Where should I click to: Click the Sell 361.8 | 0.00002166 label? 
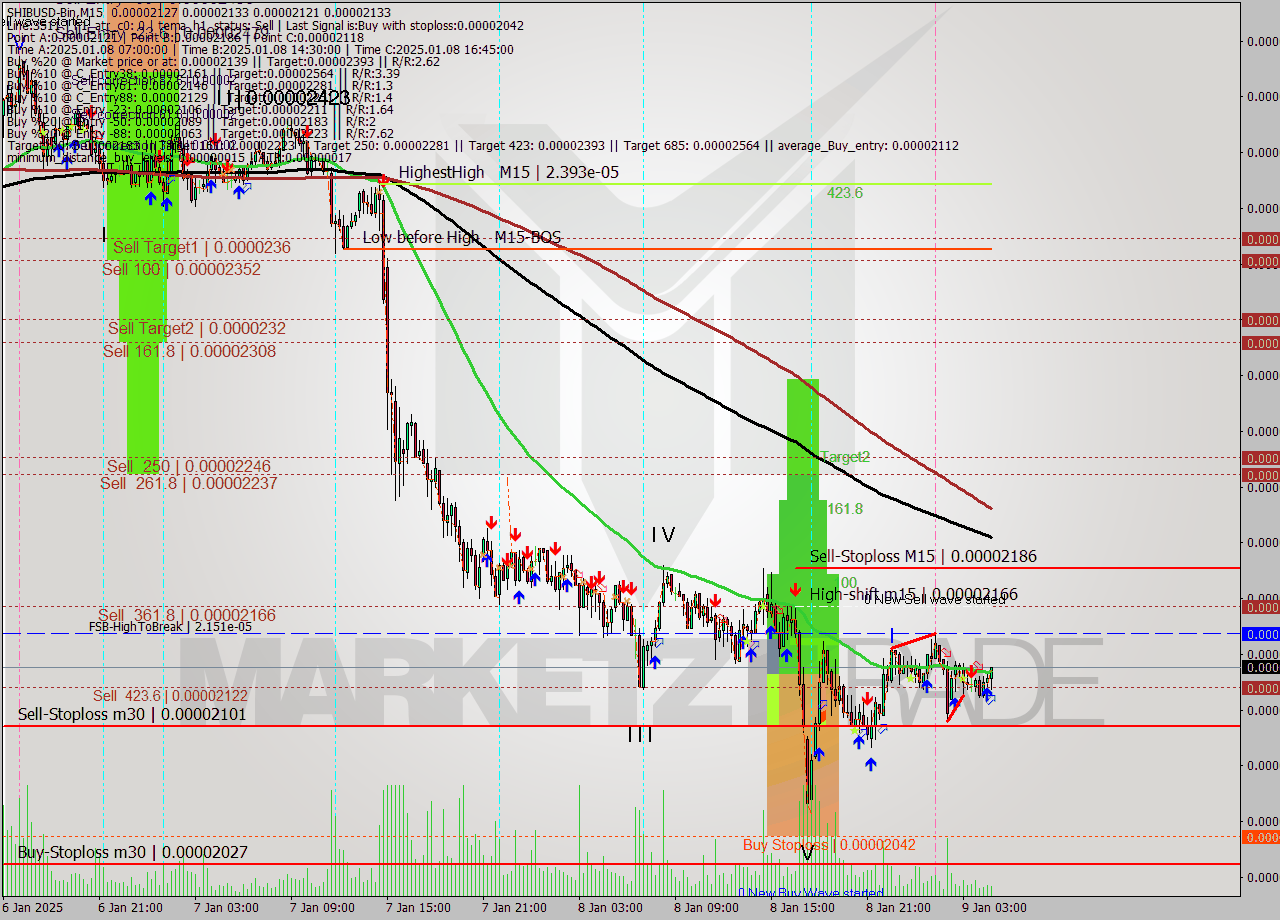click(187, 615)
